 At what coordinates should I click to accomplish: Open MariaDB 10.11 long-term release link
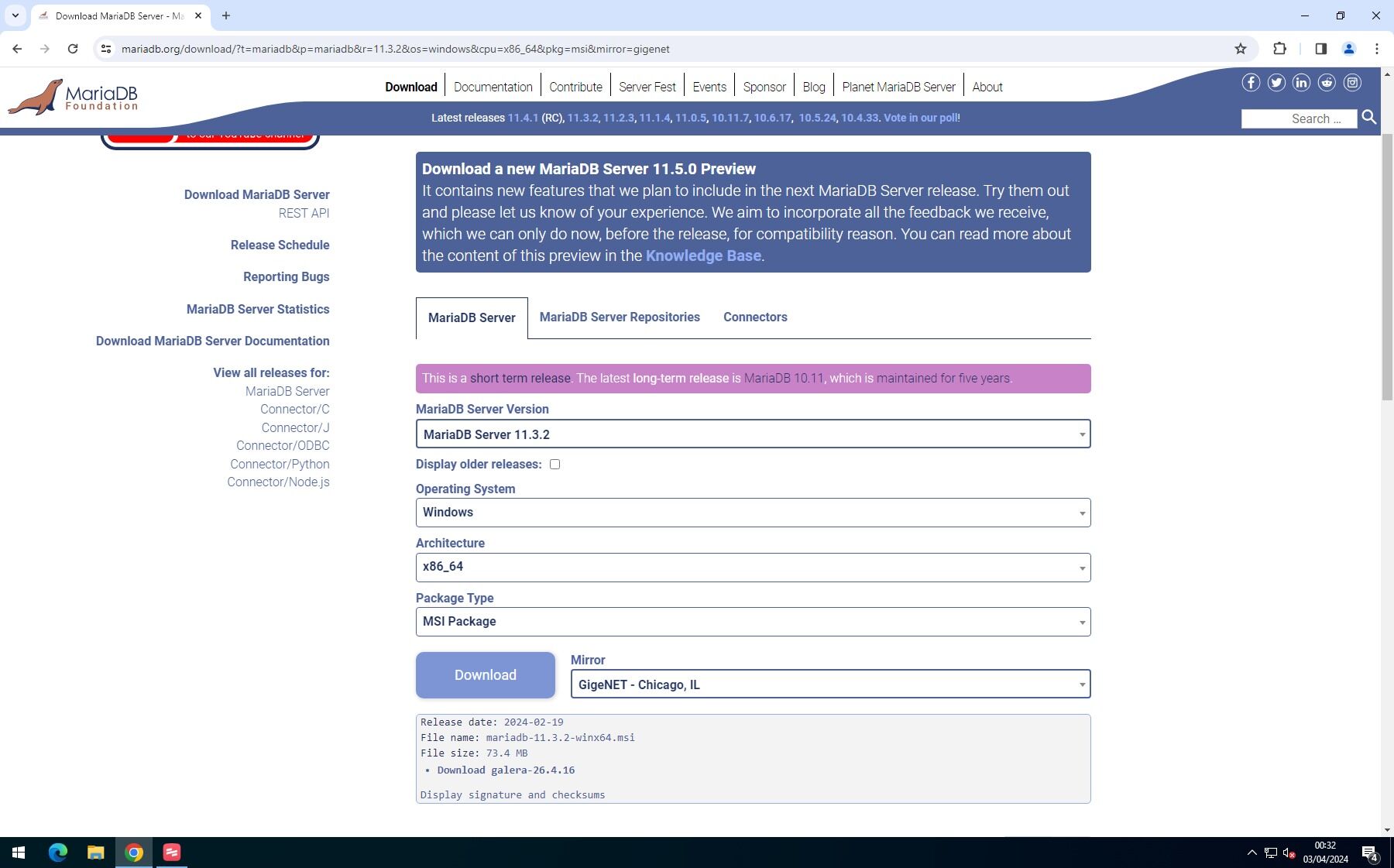coord(784,379)
